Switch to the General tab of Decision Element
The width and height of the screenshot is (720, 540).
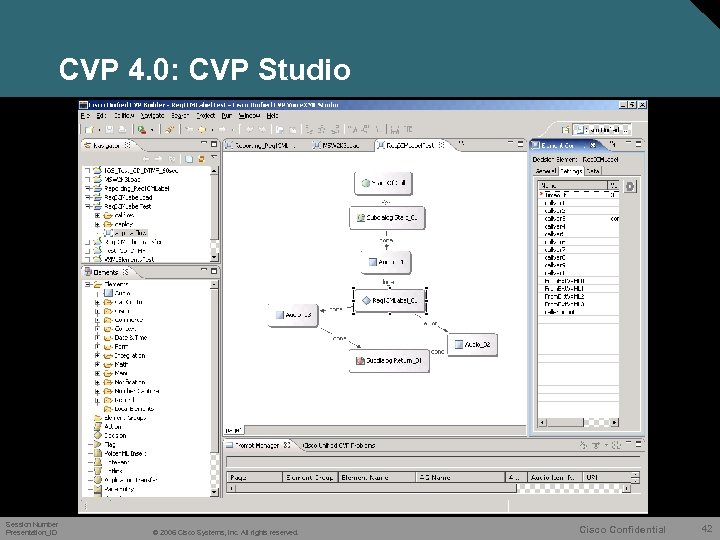[546, 171]
